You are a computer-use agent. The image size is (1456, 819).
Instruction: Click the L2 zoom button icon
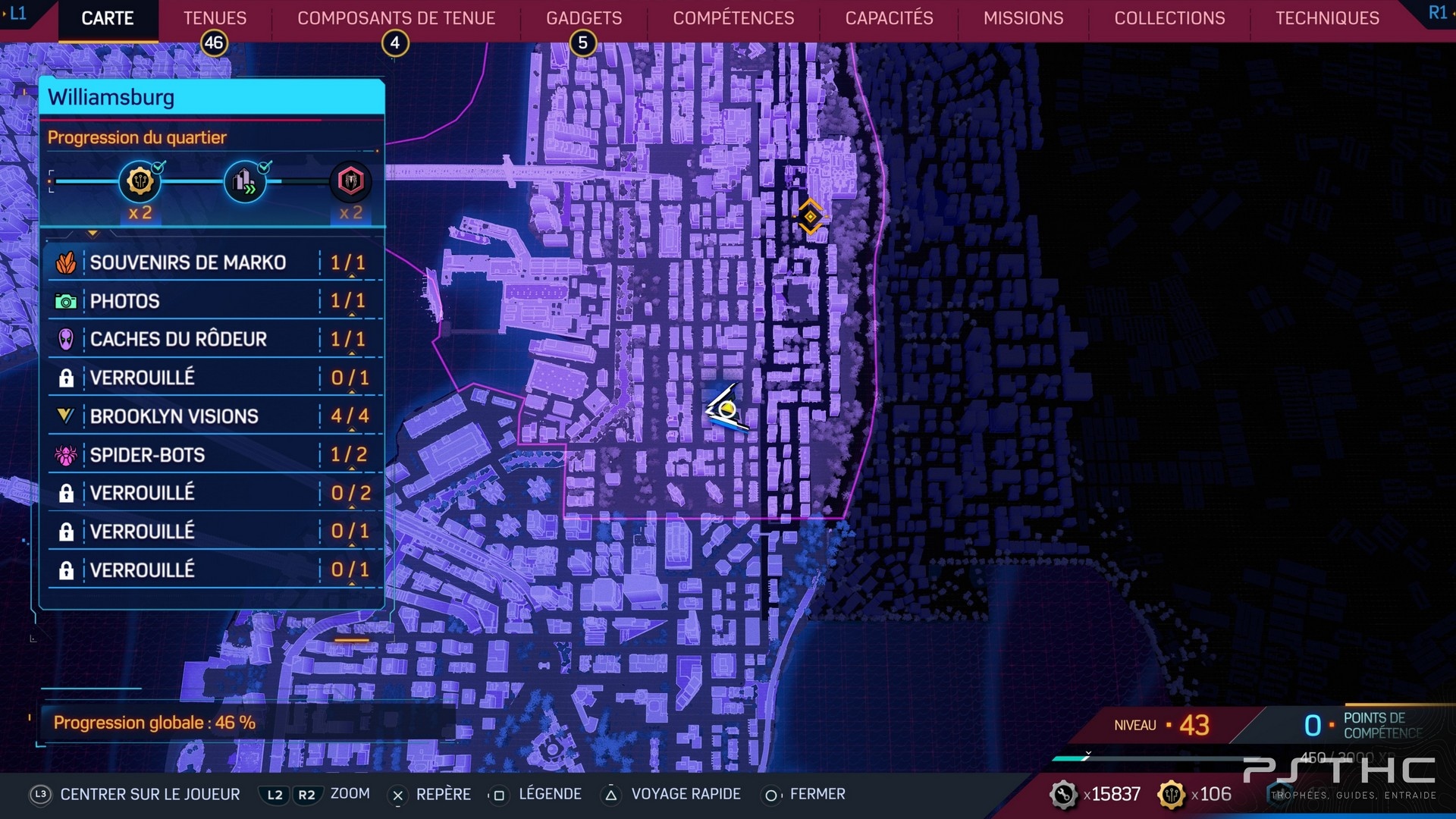[x=275, y=795]
